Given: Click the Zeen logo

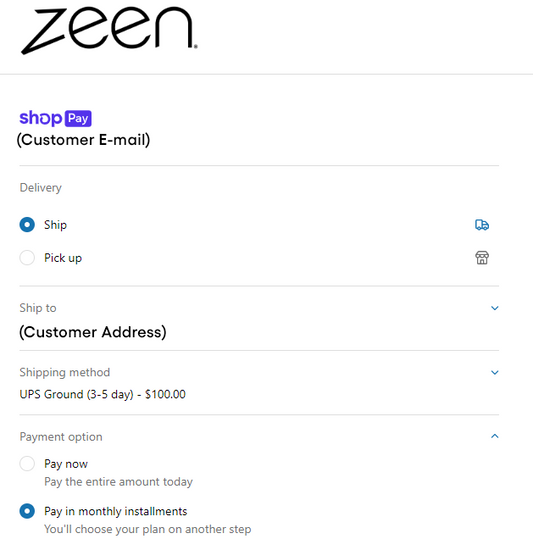Looking at the screenshot, I should pos(109,31).
